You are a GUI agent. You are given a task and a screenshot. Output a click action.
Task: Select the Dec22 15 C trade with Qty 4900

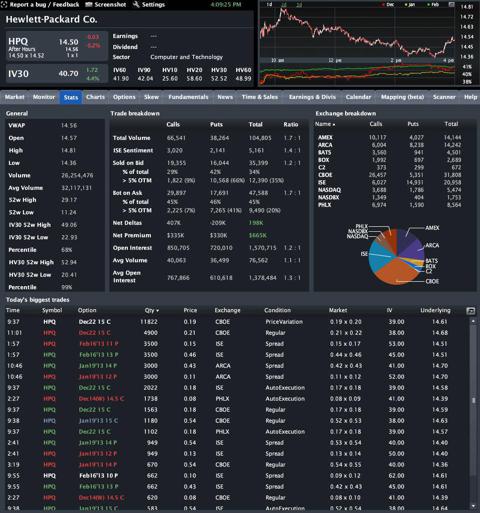[237, 333]
